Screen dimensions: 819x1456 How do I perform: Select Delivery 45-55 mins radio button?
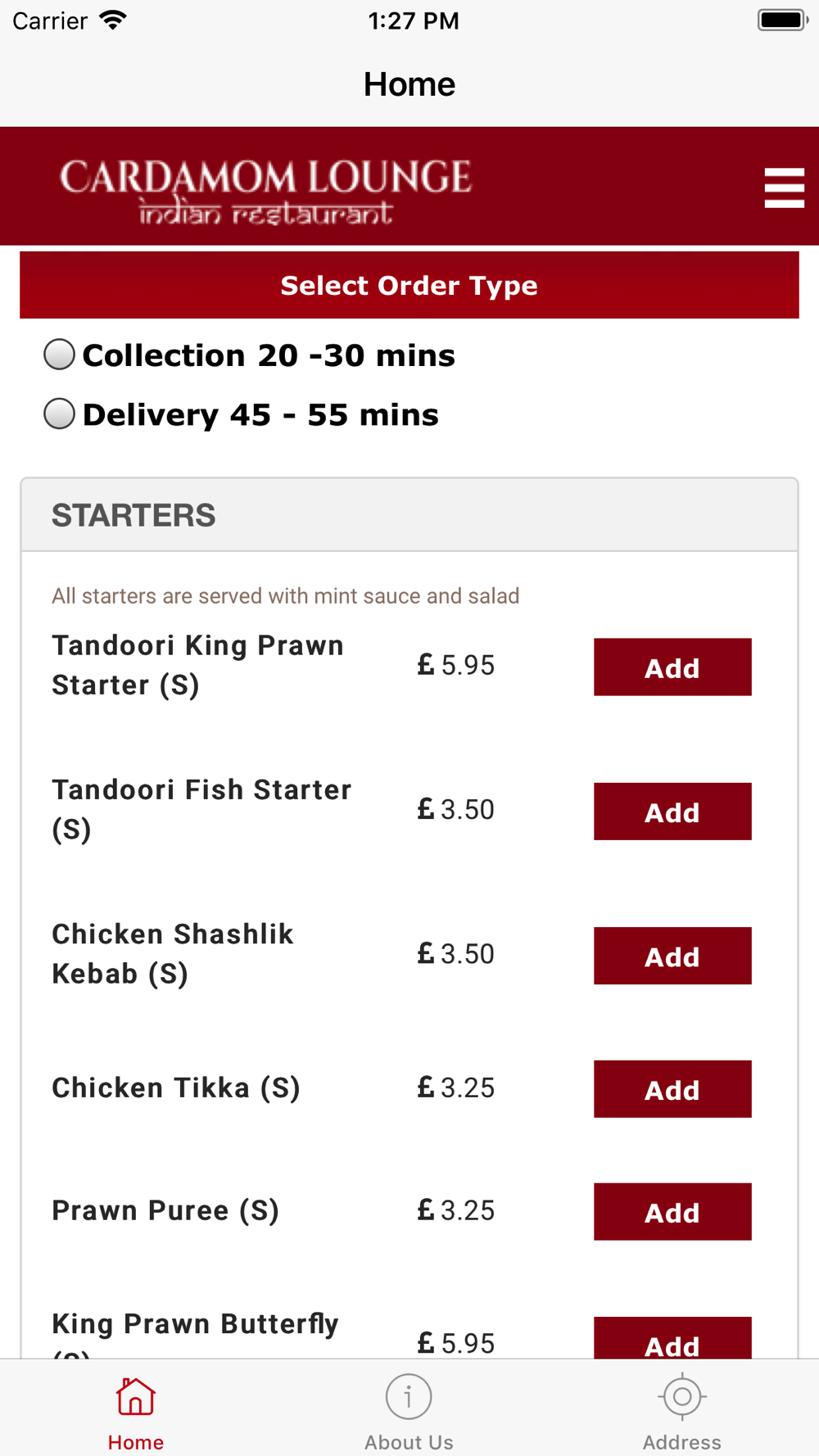[59, 414]
